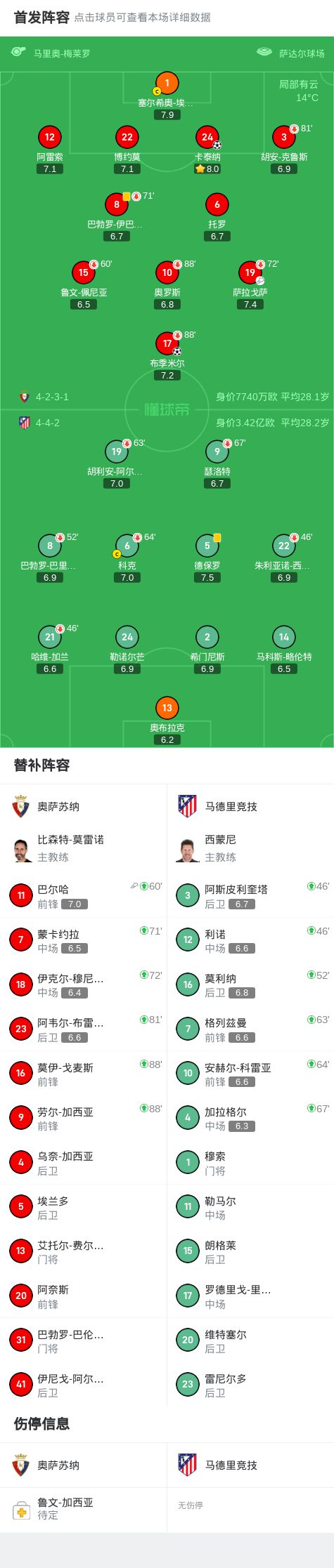Open player 19 萨拉戈萨 stats
This screenshot has width=334, height=1568.
pos(250,272)
